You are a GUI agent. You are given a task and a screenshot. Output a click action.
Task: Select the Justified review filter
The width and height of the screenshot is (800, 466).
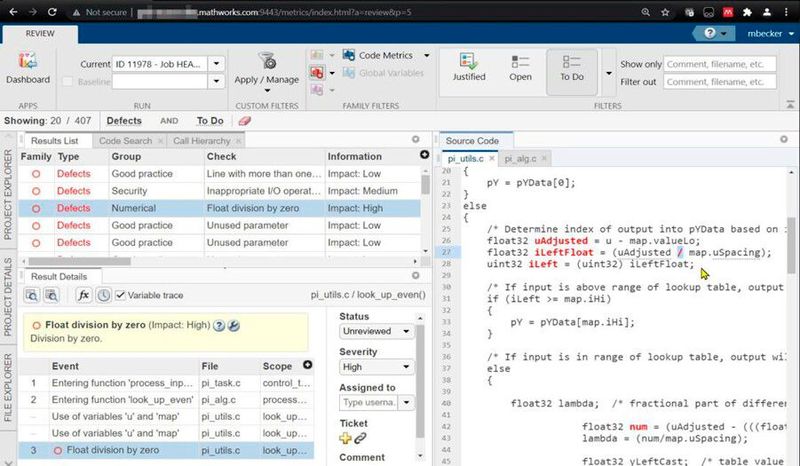tap(469, 67)
